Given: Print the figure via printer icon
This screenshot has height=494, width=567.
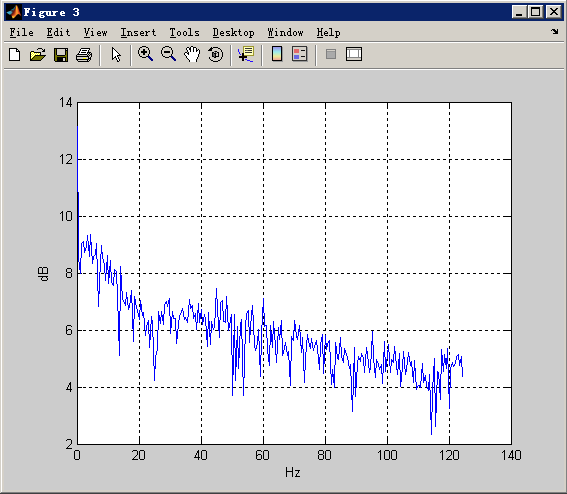Looking at the screenshot, I should coord(84,55).
